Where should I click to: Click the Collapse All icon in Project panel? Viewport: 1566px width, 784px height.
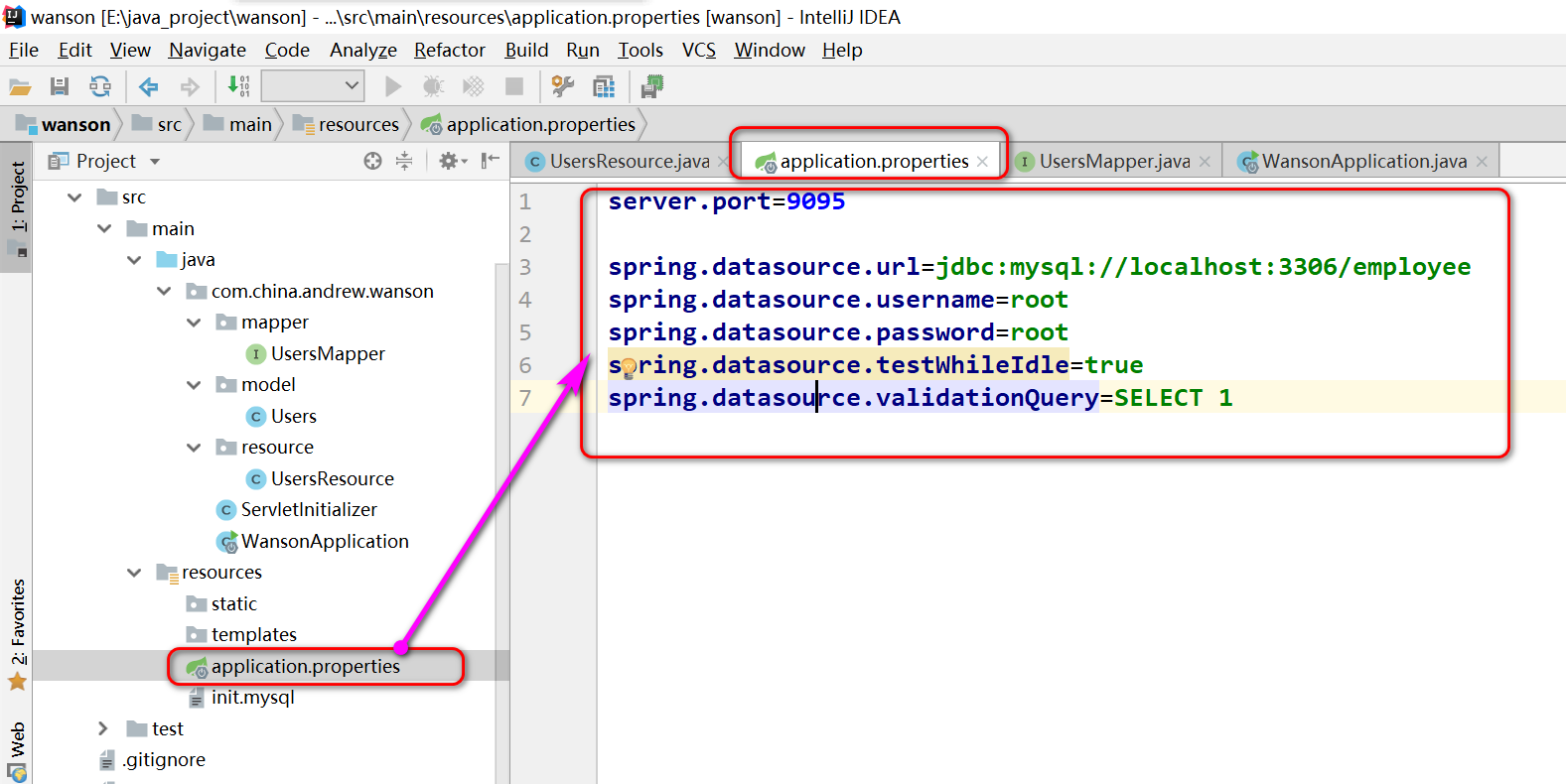[x=404, y=161]
